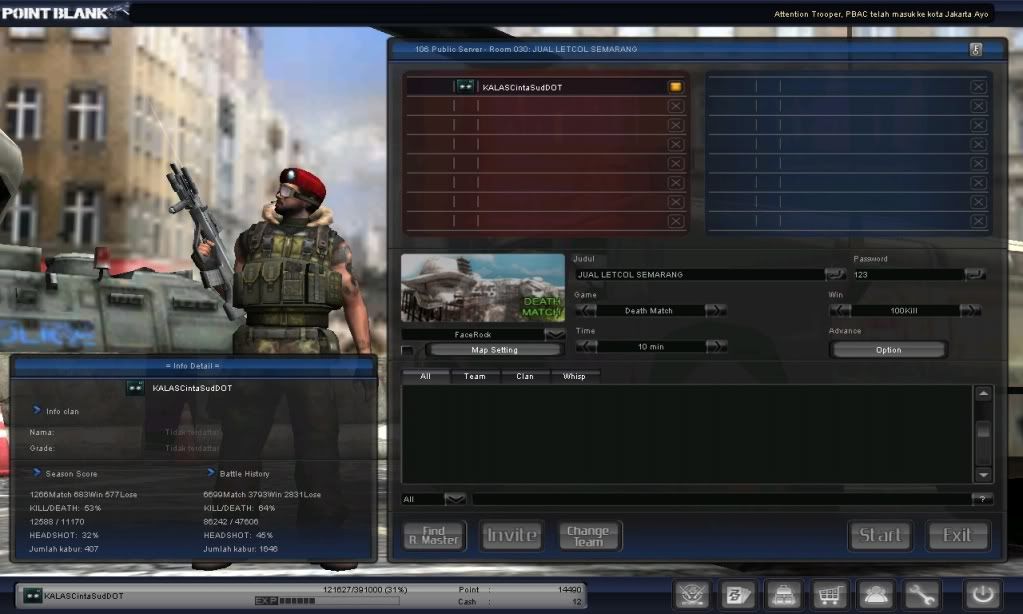1023x614 pixels.
Task: Tick the checkbox left of Map Setting
Action: coord(408,350)
